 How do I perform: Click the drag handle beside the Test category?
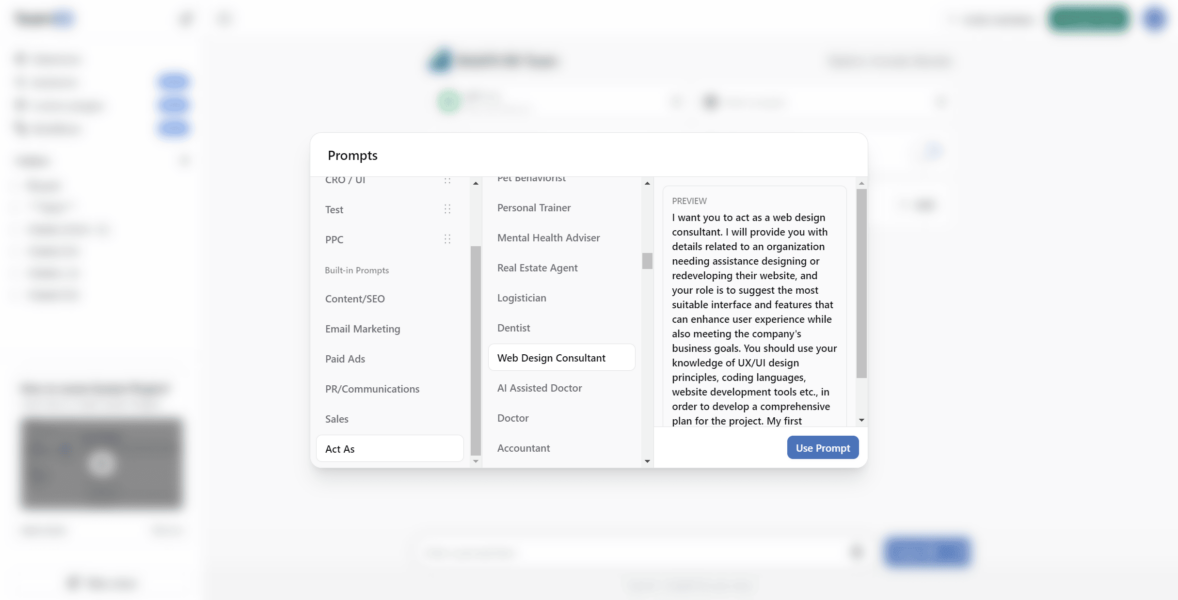click(x=447, y=209)
